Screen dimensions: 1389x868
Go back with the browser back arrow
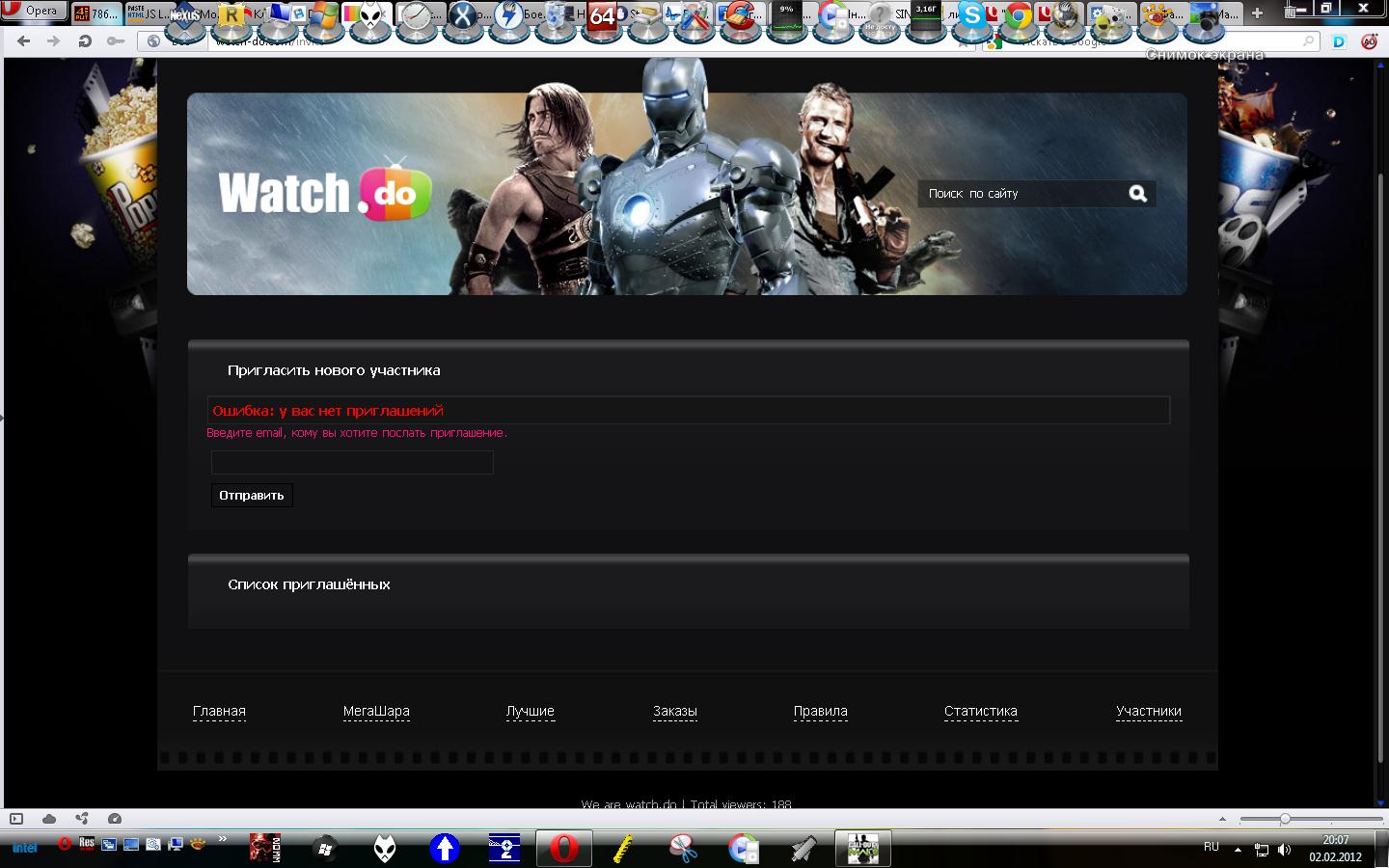(24, 41)
